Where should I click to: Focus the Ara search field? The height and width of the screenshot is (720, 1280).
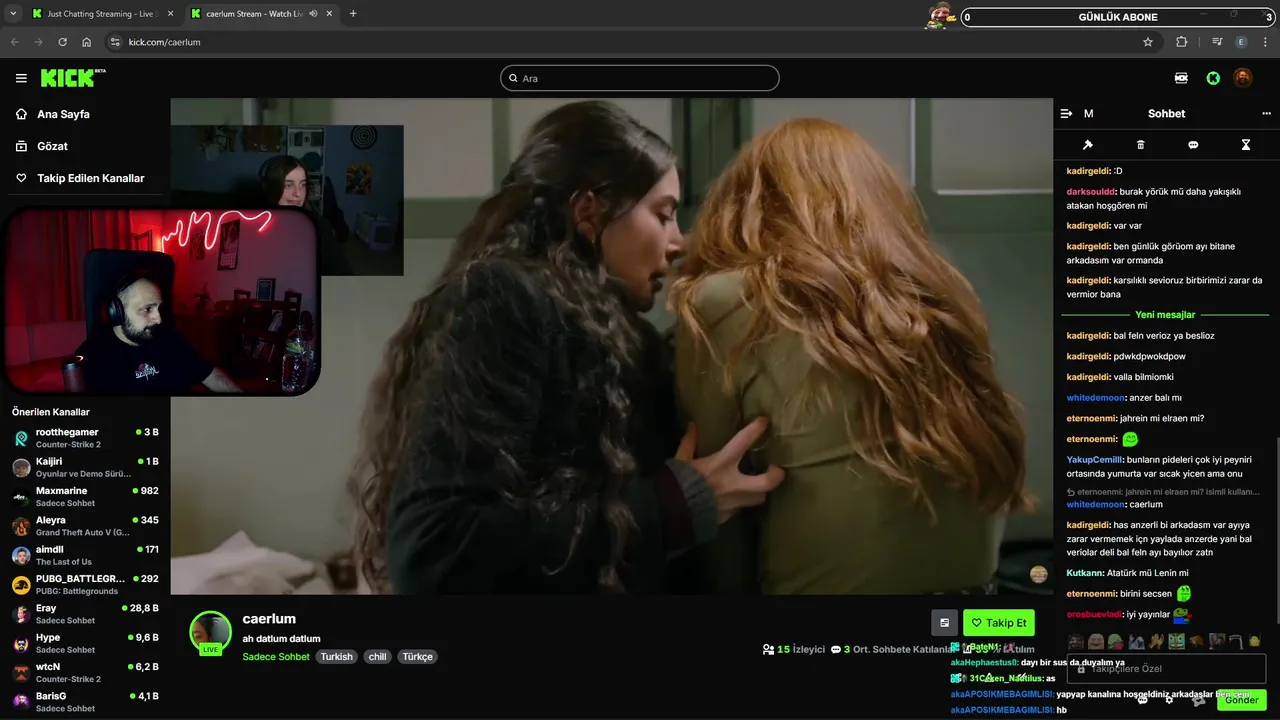point(640,78)
